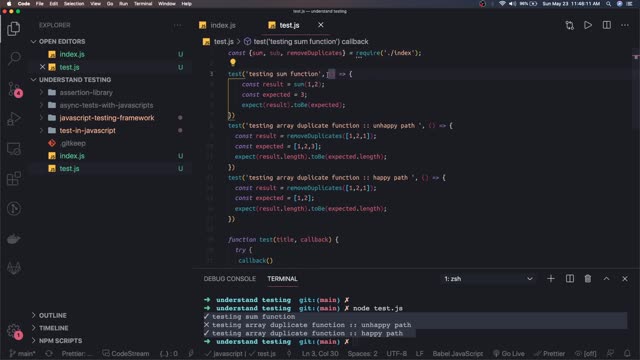Select terminal from the 1: zsh dropdown
This screenshot has width=640, height=360.
click(488, 279)
